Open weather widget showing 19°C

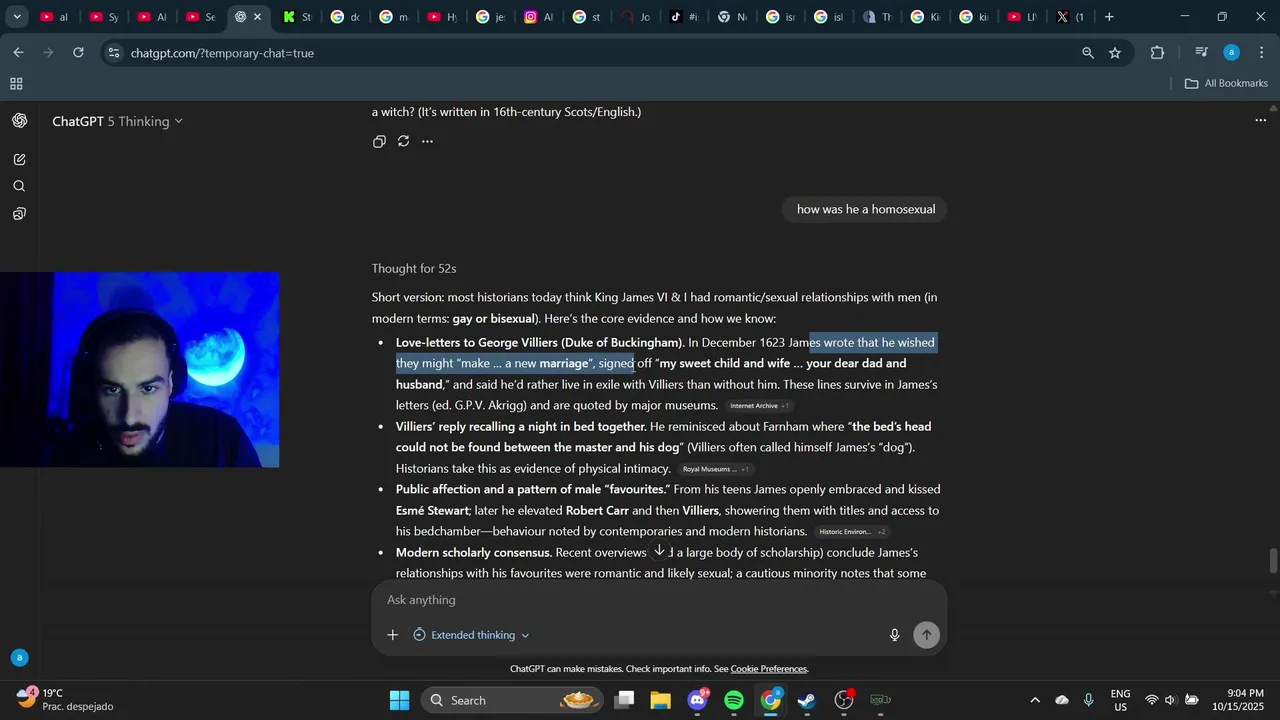pos(65,699)
